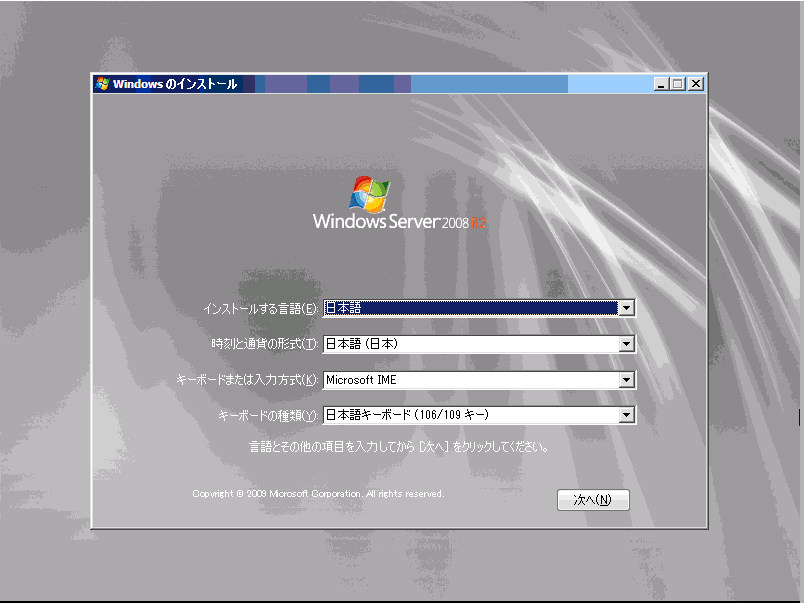Click the instruction text about clicking 次へ
This screenshot has height=603, width=804.
(399, 447)
